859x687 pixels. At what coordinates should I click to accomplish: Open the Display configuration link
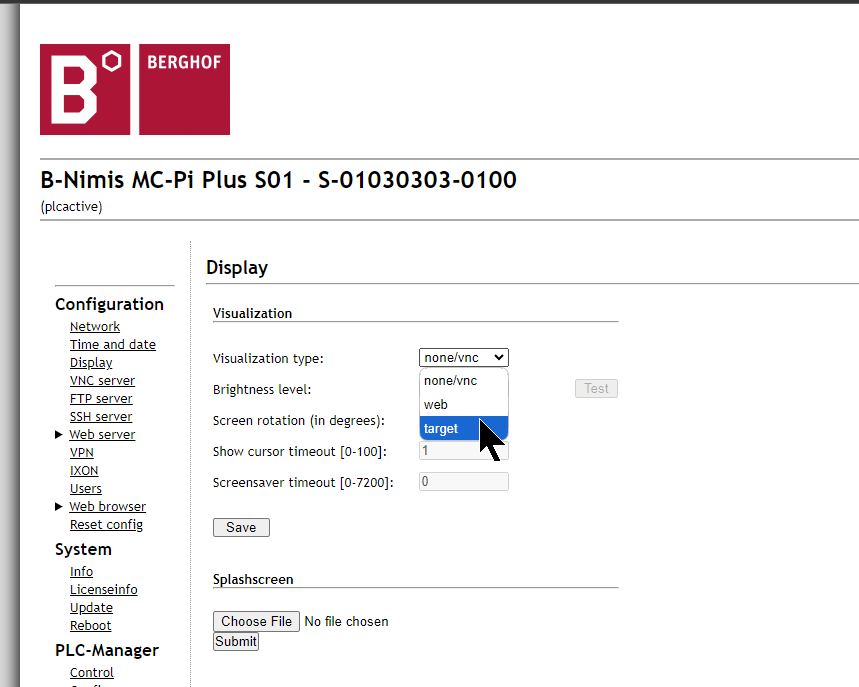click(91, 363)
